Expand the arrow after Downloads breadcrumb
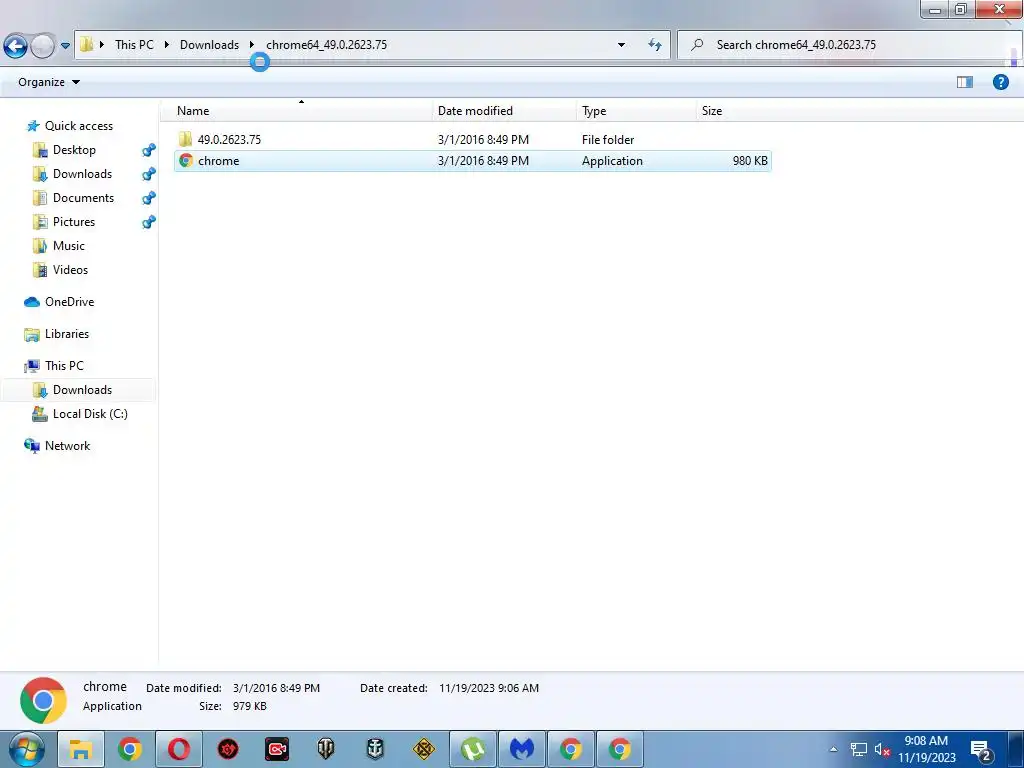This screenshot has width=1024, height=768. click(251, 44)
